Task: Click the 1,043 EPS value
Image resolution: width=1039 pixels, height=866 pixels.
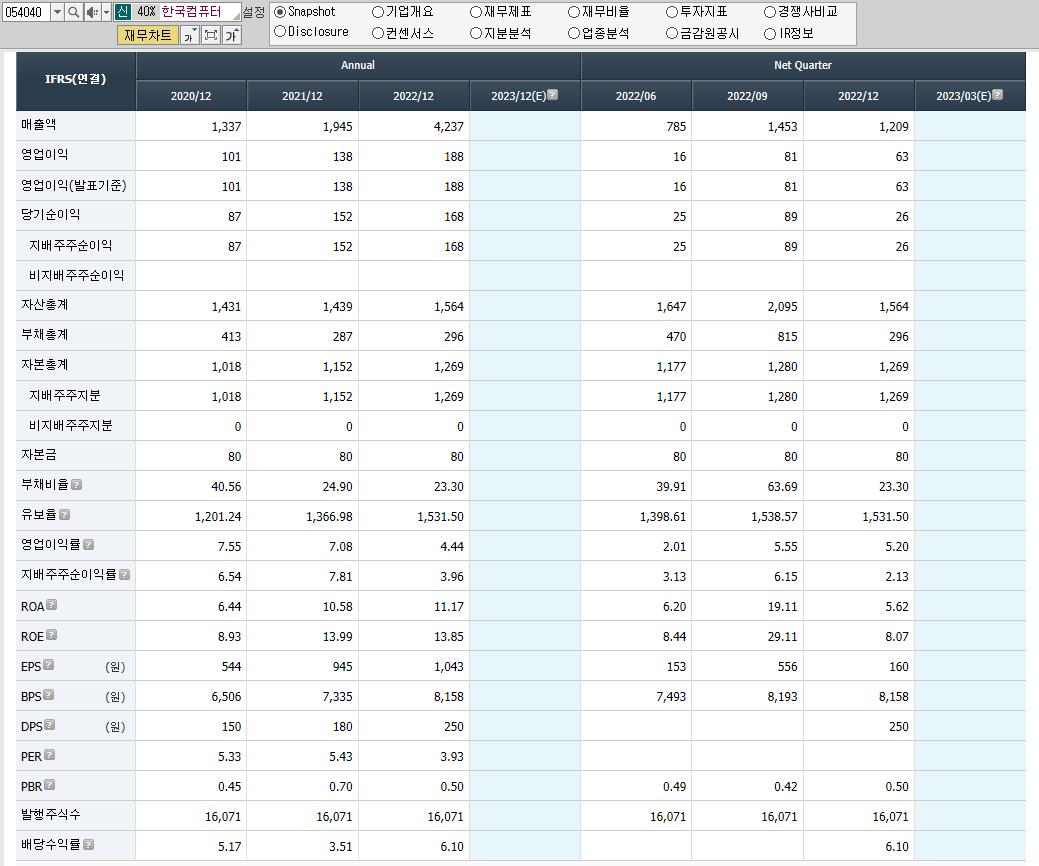Action: click(x=449, y=667)
